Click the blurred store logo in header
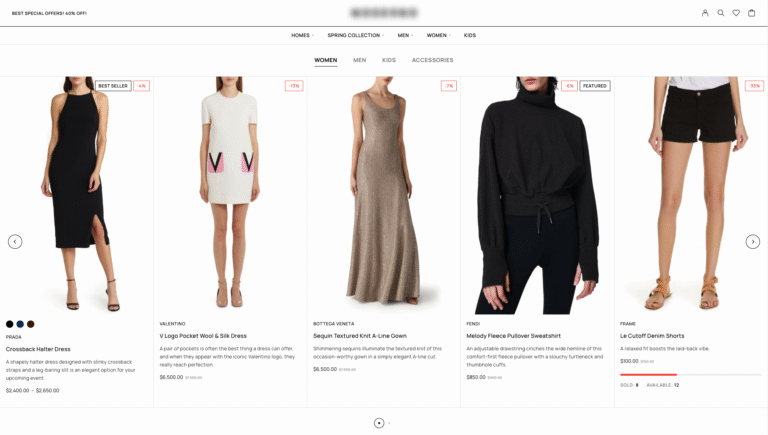 pos(384,13)
